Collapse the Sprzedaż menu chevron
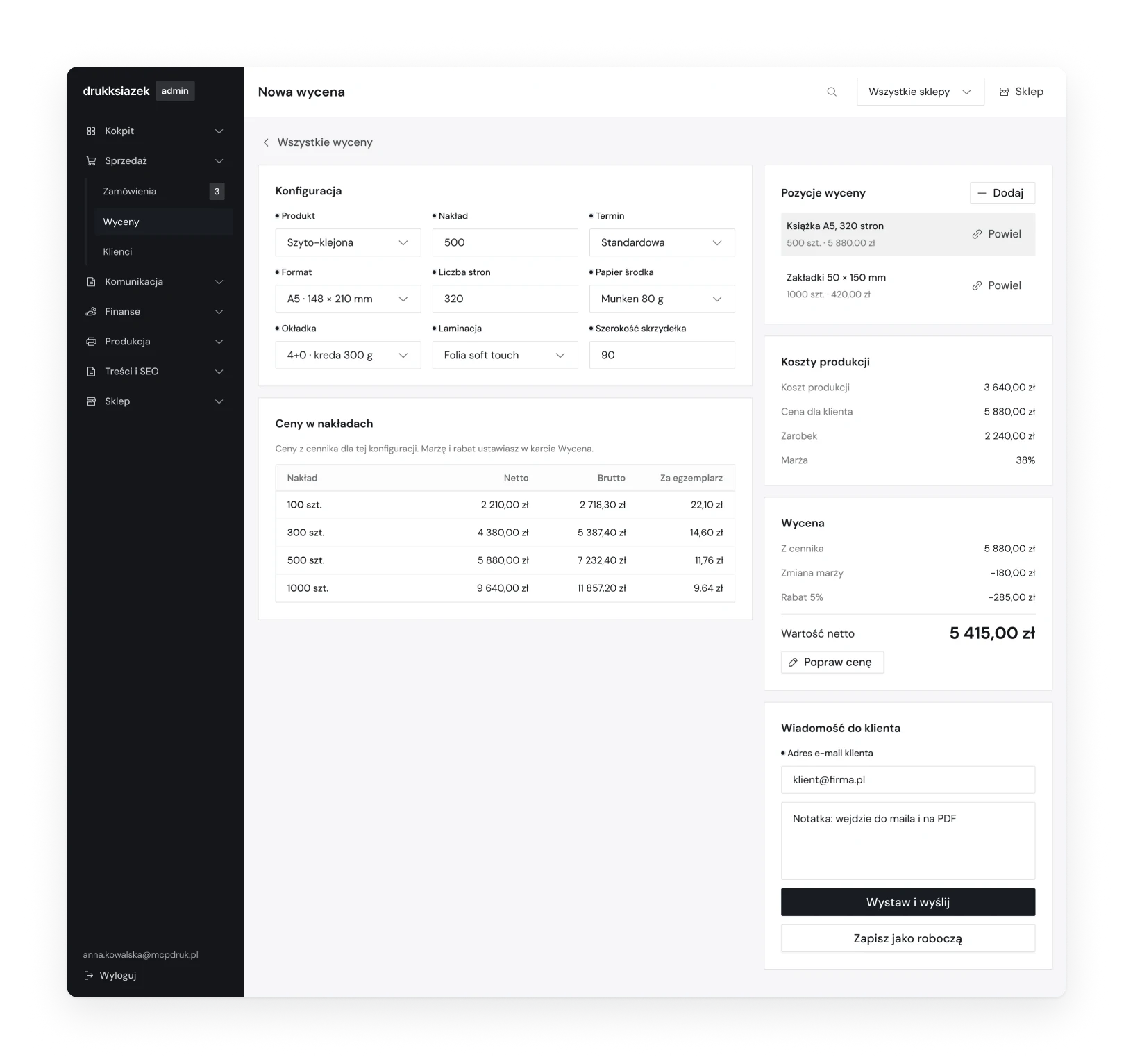The width and height of the screenshot is (1133, 1064). pos(219,161)
